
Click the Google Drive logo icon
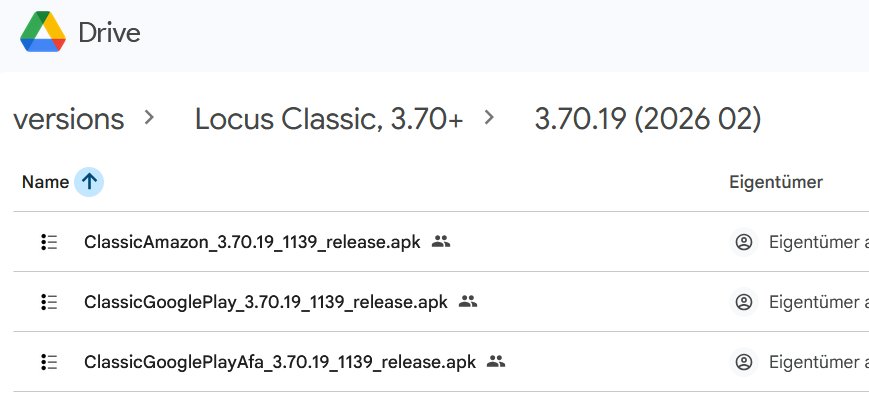pos(44,33)
